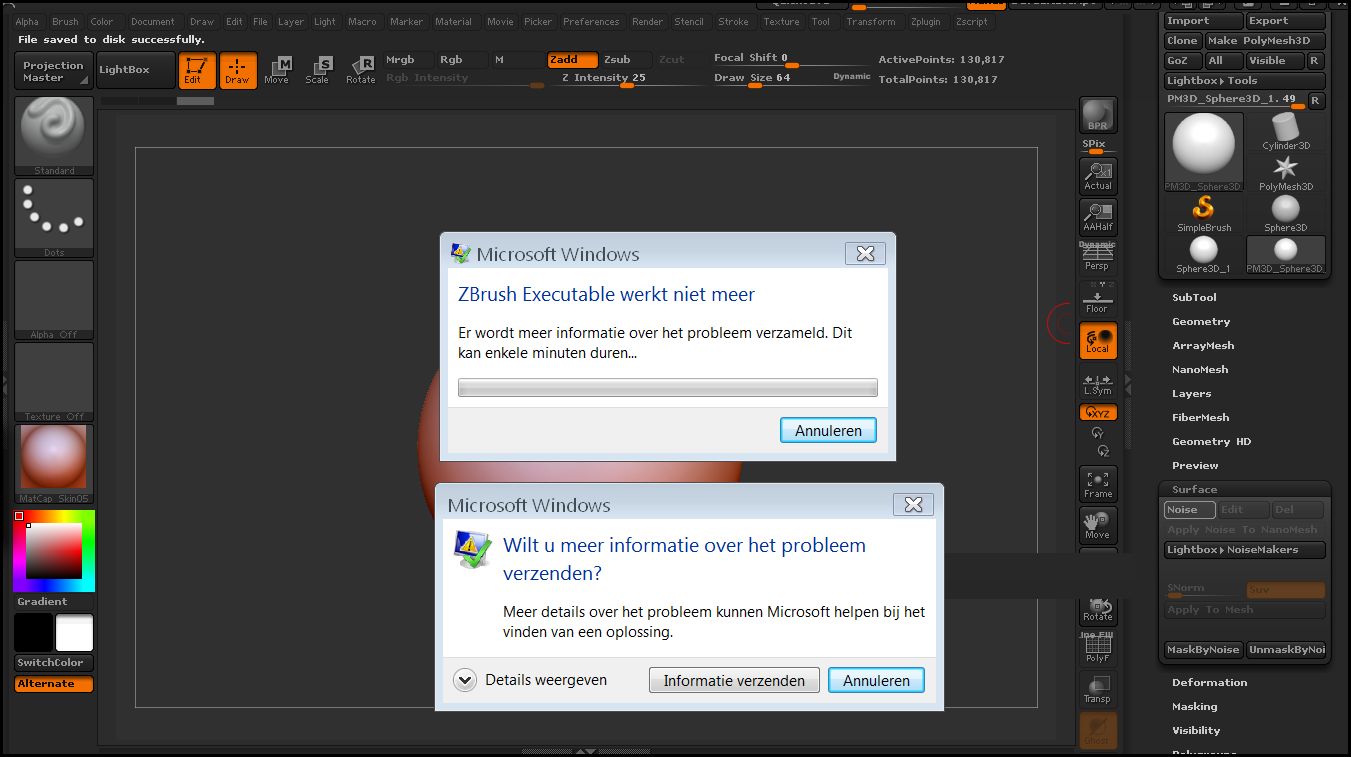Toggle the Zadd button
The image size is (1351, 757).
(x=573, y=60)
